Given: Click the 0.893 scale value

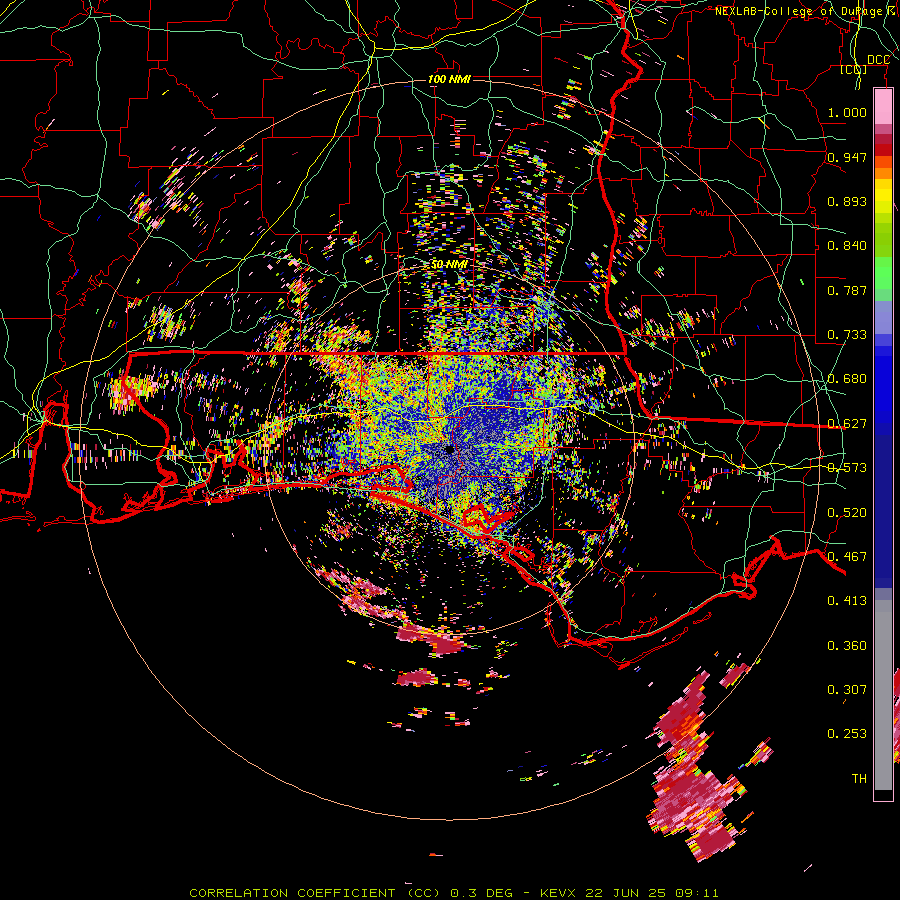Looking at the screenshot, I should (x=847, y=201).
